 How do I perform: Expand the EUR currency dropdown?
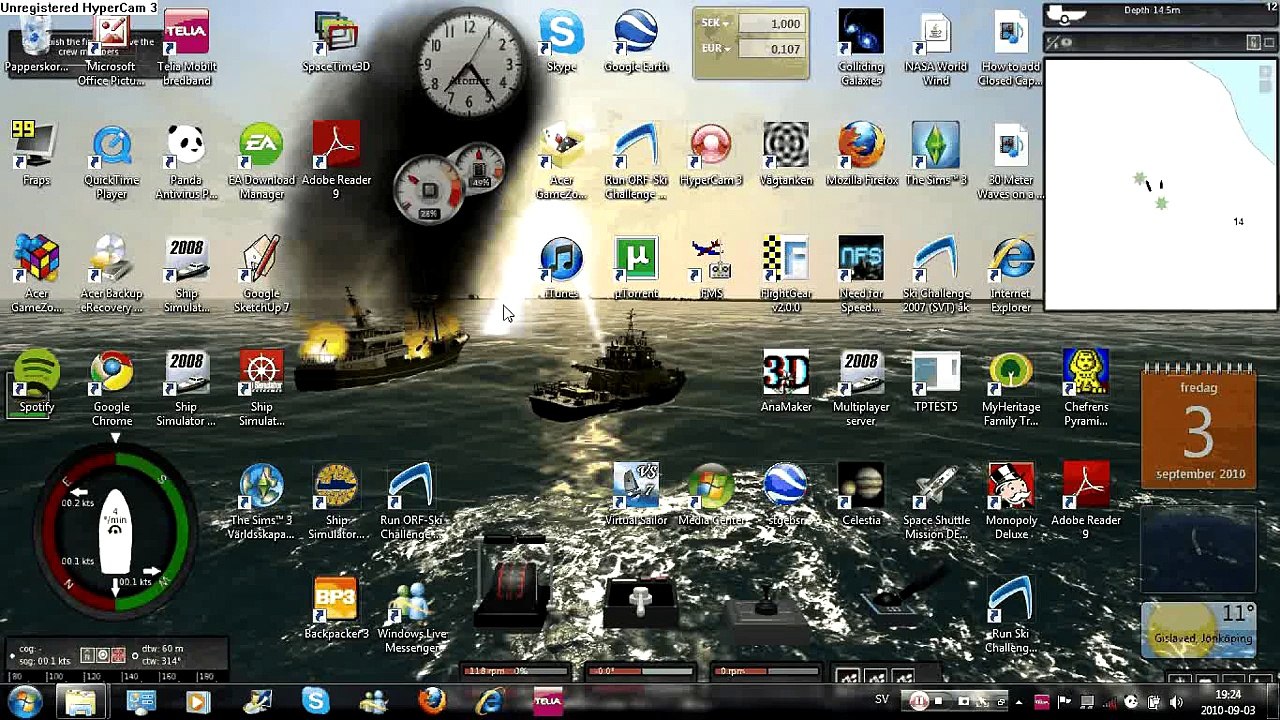point(715,48)
